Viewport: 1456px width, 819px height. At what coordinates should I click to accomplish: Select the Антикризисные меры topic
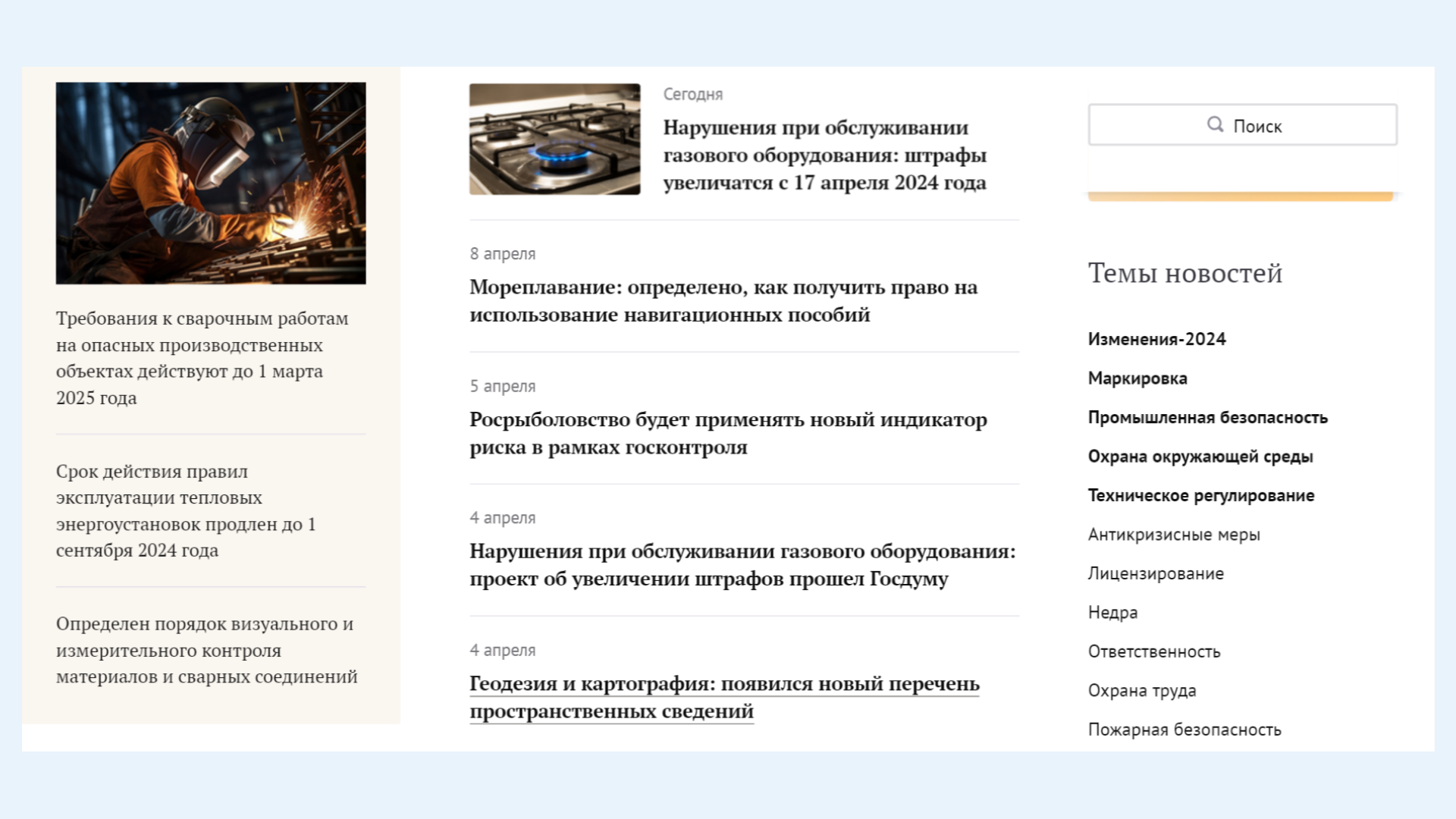1174,535
